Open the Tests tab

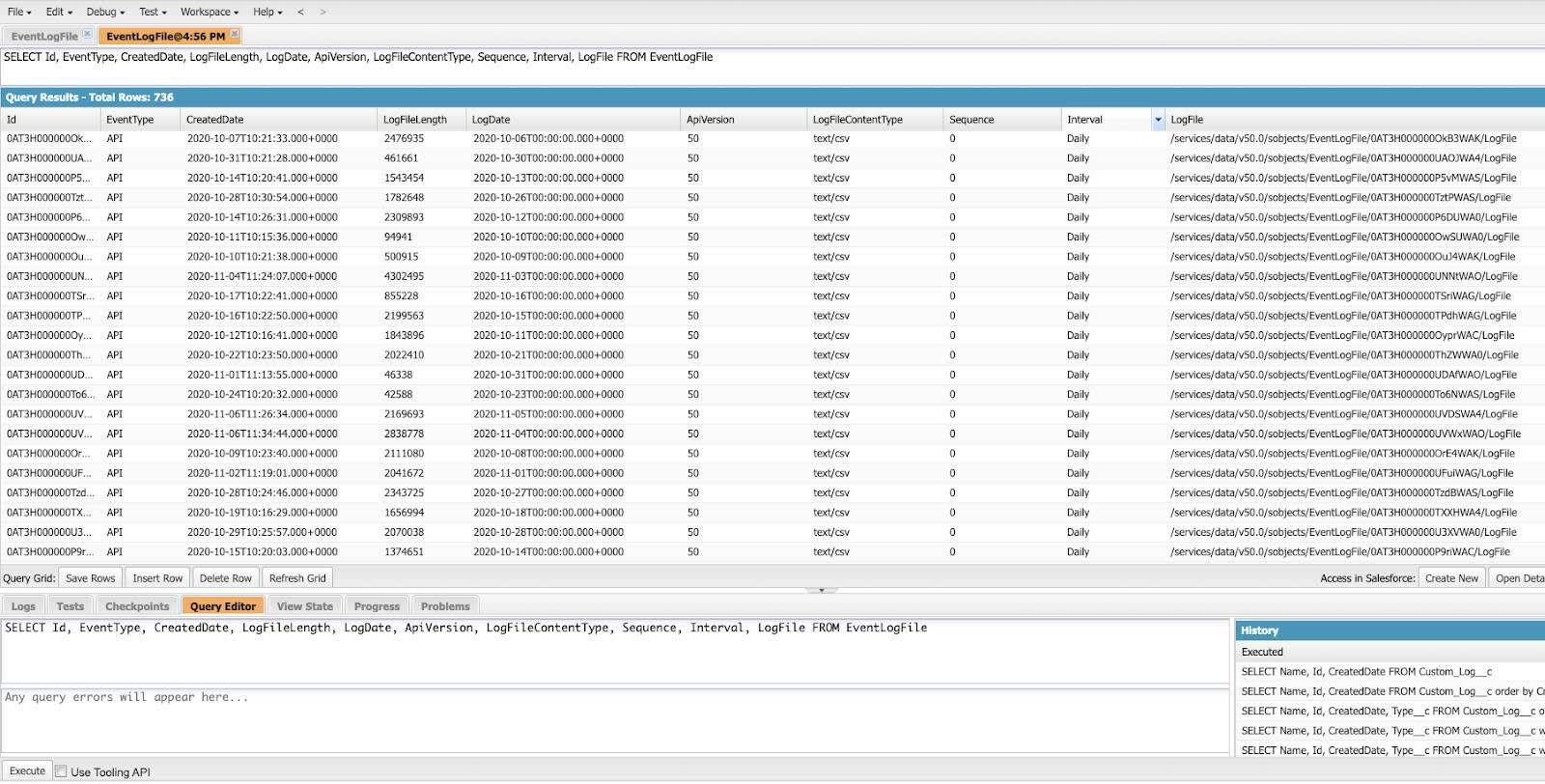tap(70, 606)
